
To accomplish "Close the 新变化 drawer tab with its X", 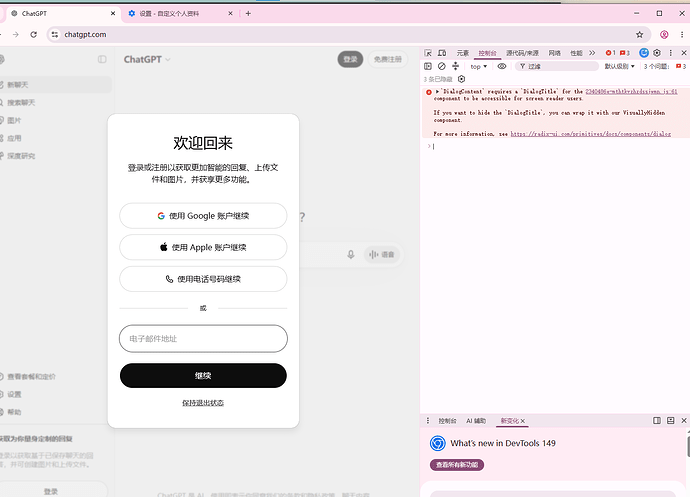I will [x=523, y=421].
